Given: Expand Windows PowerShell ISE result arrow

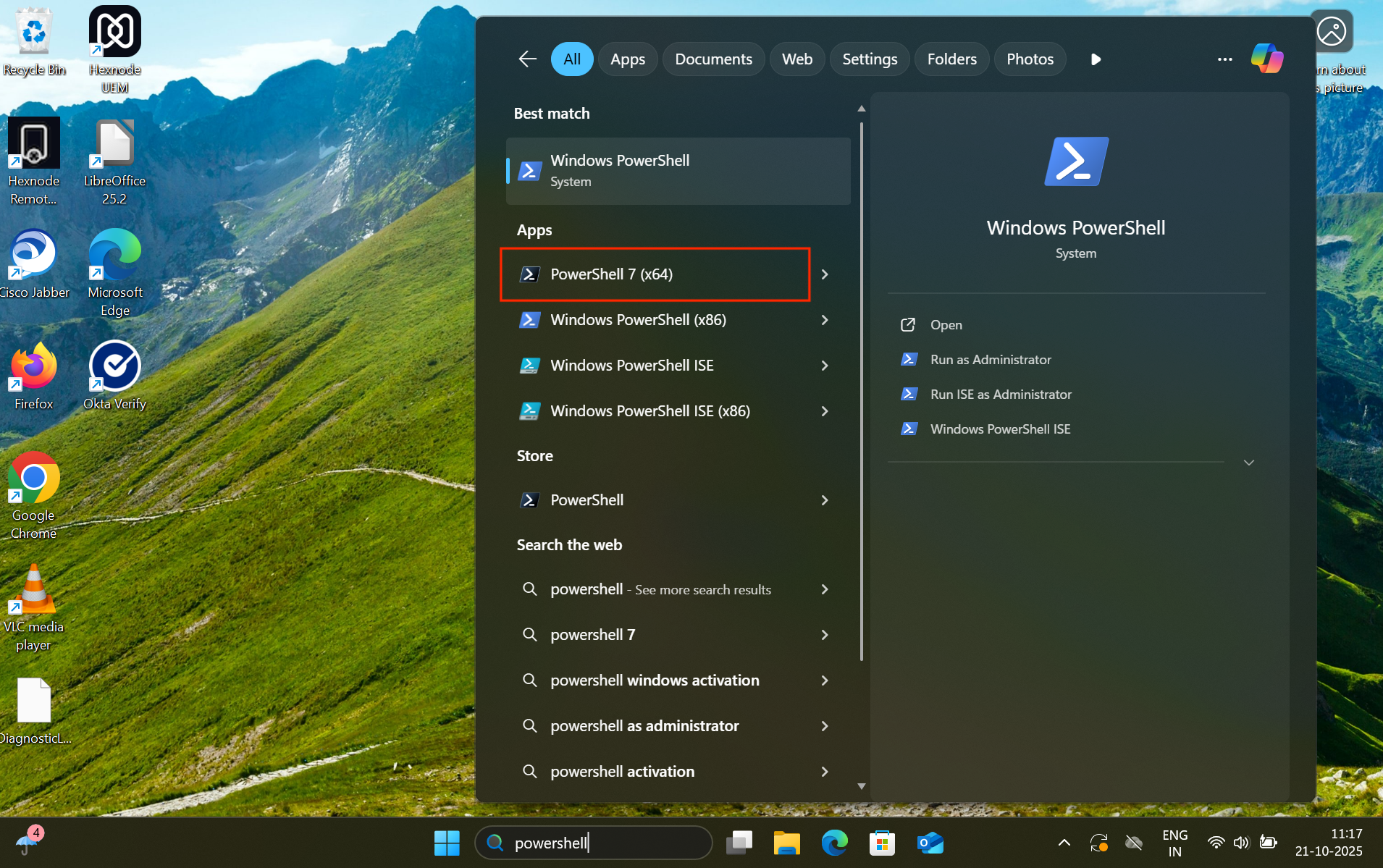Looking at the screenshot, I should 825,366.
